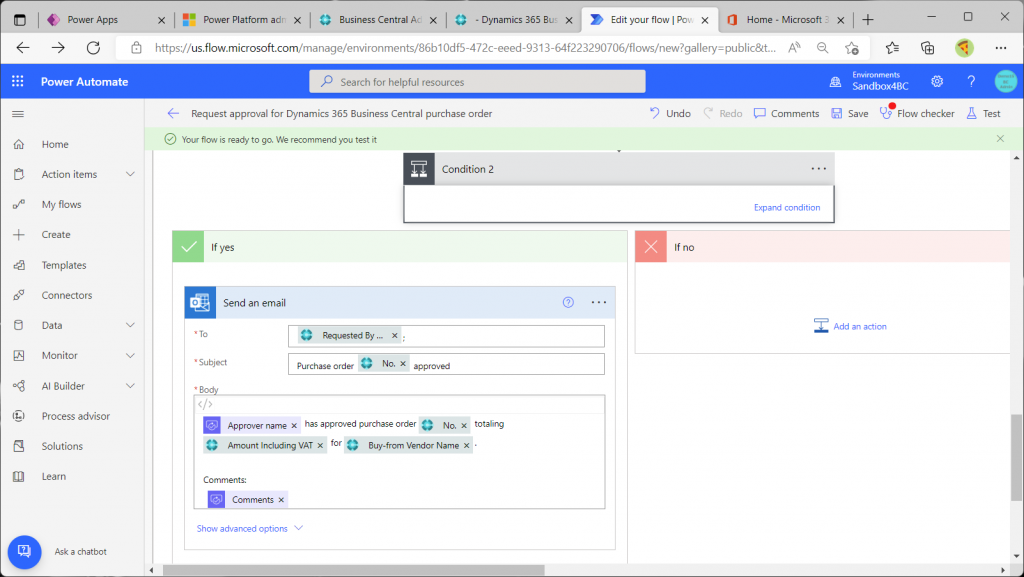Click the Solutions sidebar icon

point(19,446)
